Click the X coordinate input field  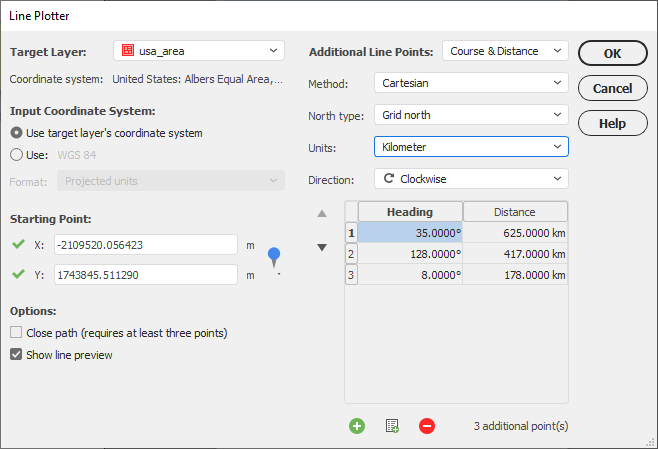tap(146, 245)
